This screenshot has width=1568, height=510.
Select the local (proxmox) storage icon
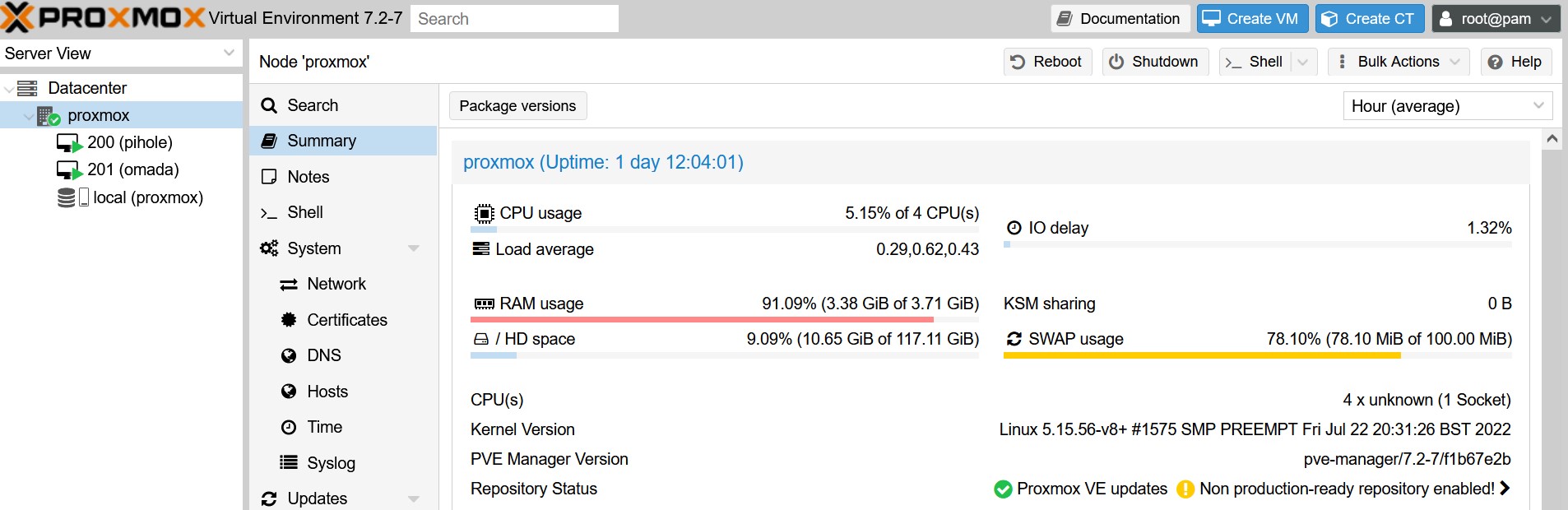tap(72, 197)
